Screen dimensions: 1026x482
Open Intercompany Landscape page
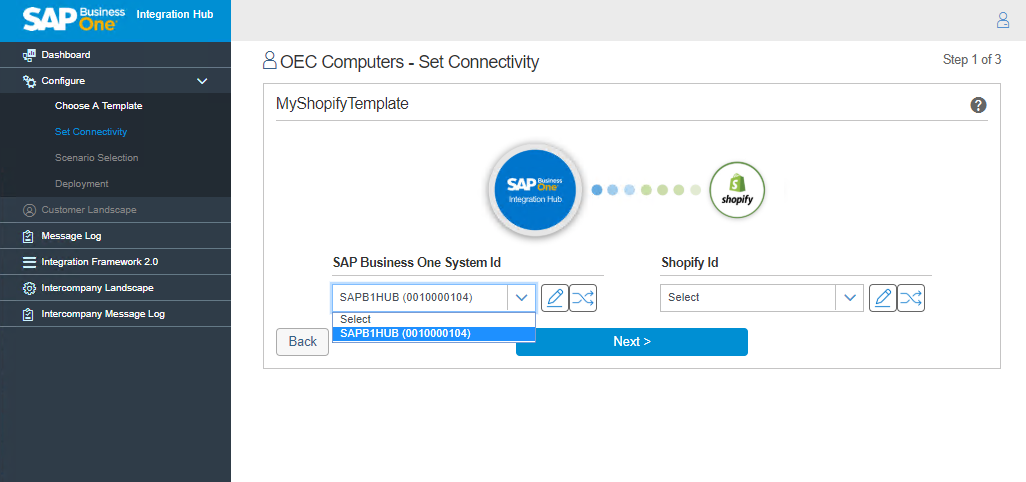click(x=97, y=288)
